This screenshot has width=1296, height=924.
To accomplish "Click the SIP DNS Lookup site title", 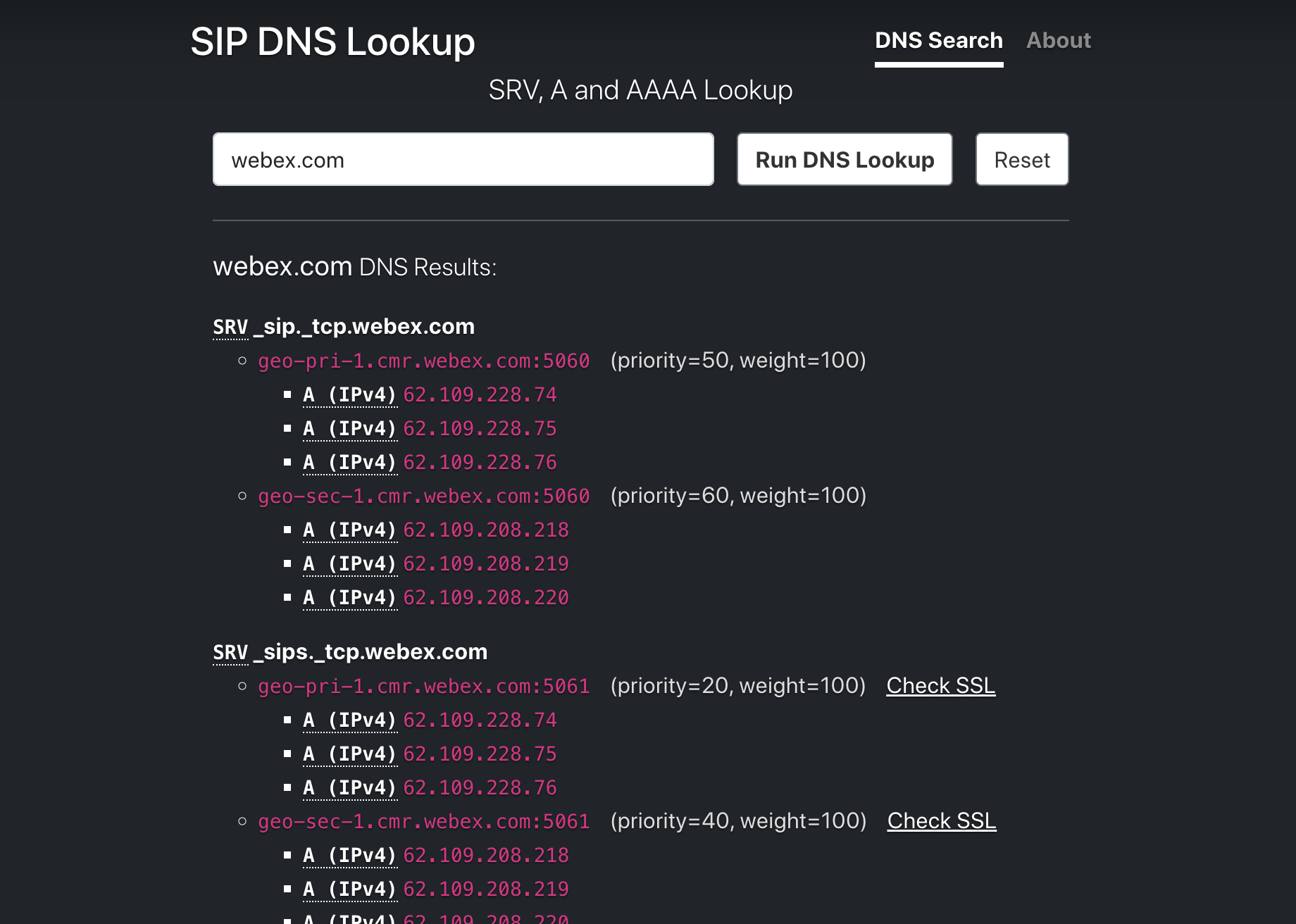I will [x=332, y=42].
